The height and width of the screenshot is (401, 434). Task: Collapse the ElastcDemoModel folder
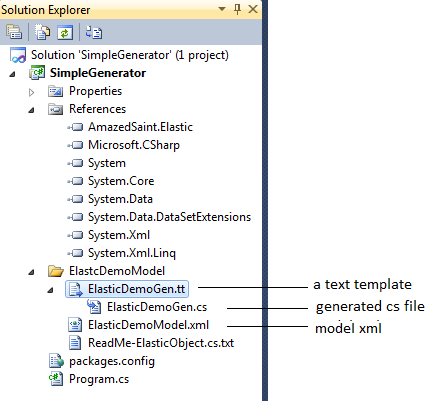31,272
